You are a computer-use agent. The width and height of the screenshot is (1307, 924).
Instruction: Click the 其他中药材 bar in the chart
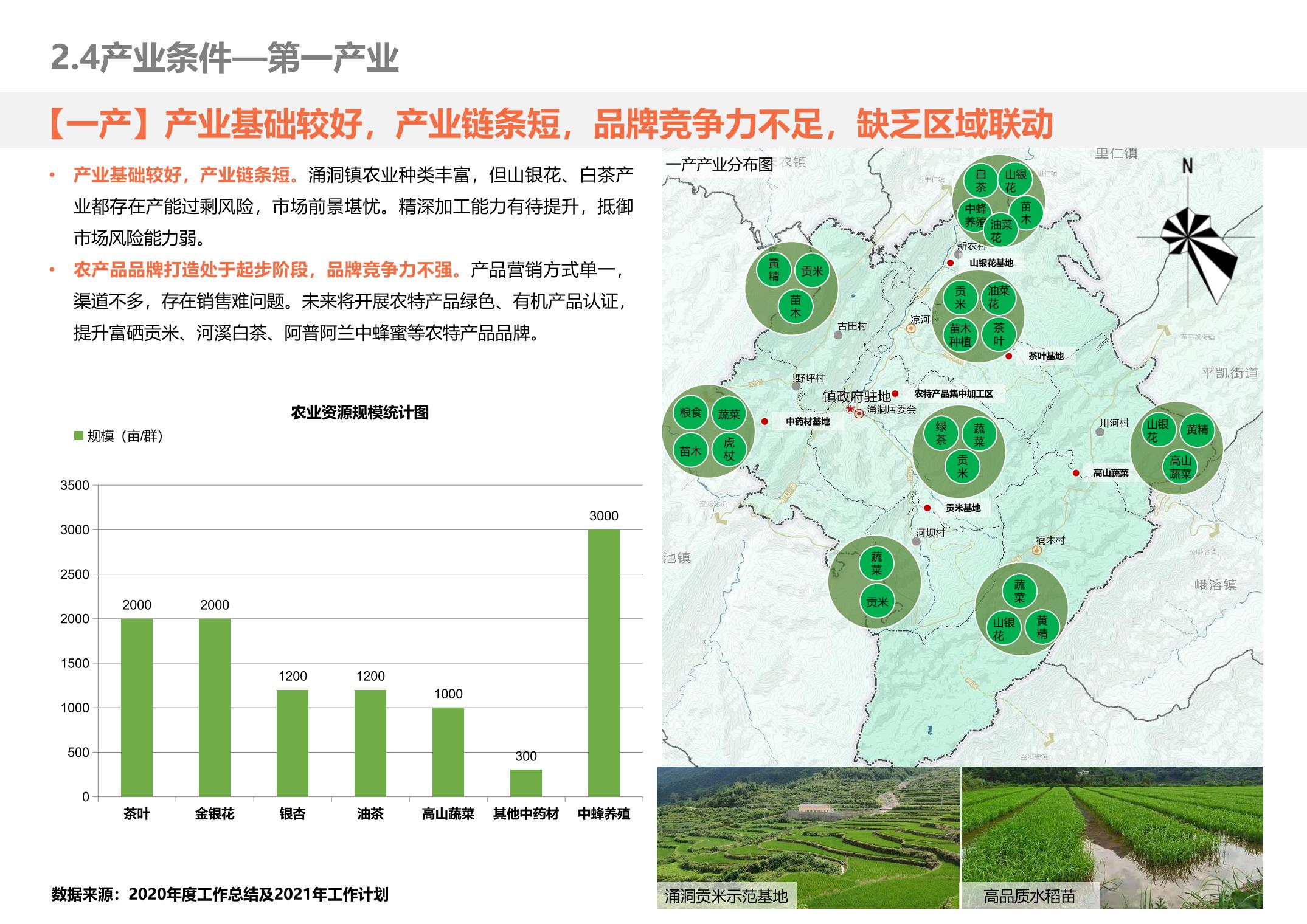tap(526, 783)
